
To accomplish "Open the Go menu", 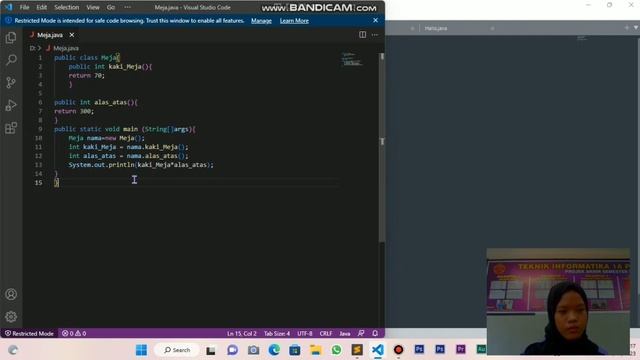I will point(111,7).
